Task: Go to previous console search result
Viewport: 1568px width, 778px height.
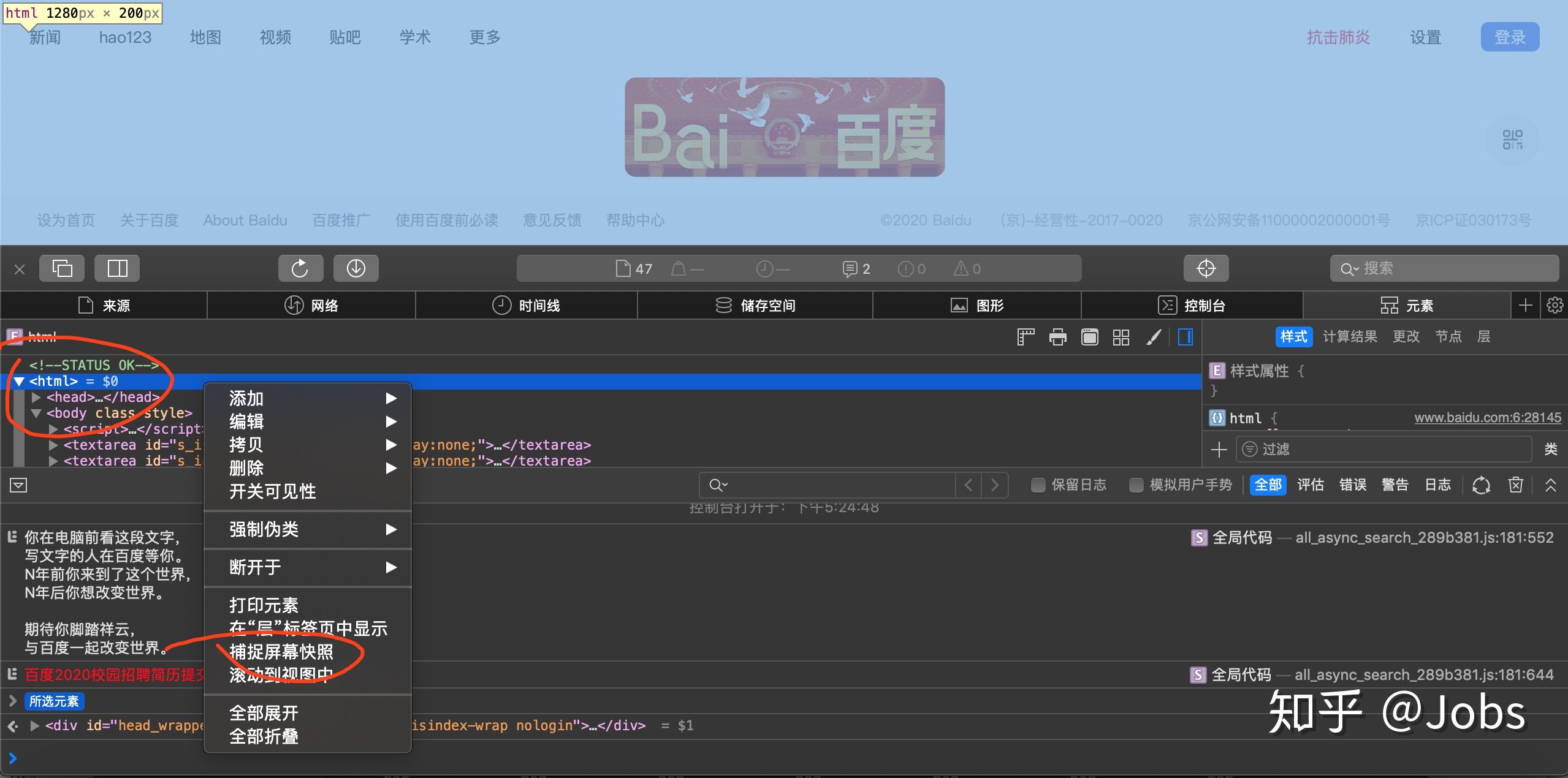Action: tap(969, 485)
